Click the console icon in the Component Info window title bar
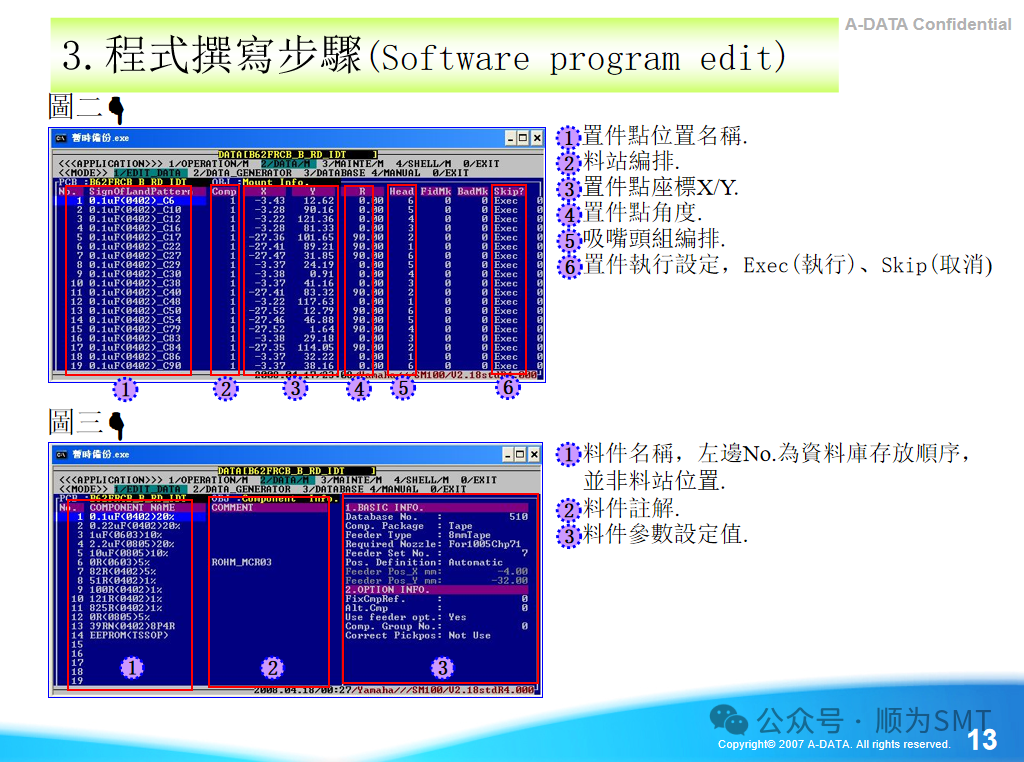This screenshot has height=762, width=1024. pyautogui.click(x=61, y=454)
